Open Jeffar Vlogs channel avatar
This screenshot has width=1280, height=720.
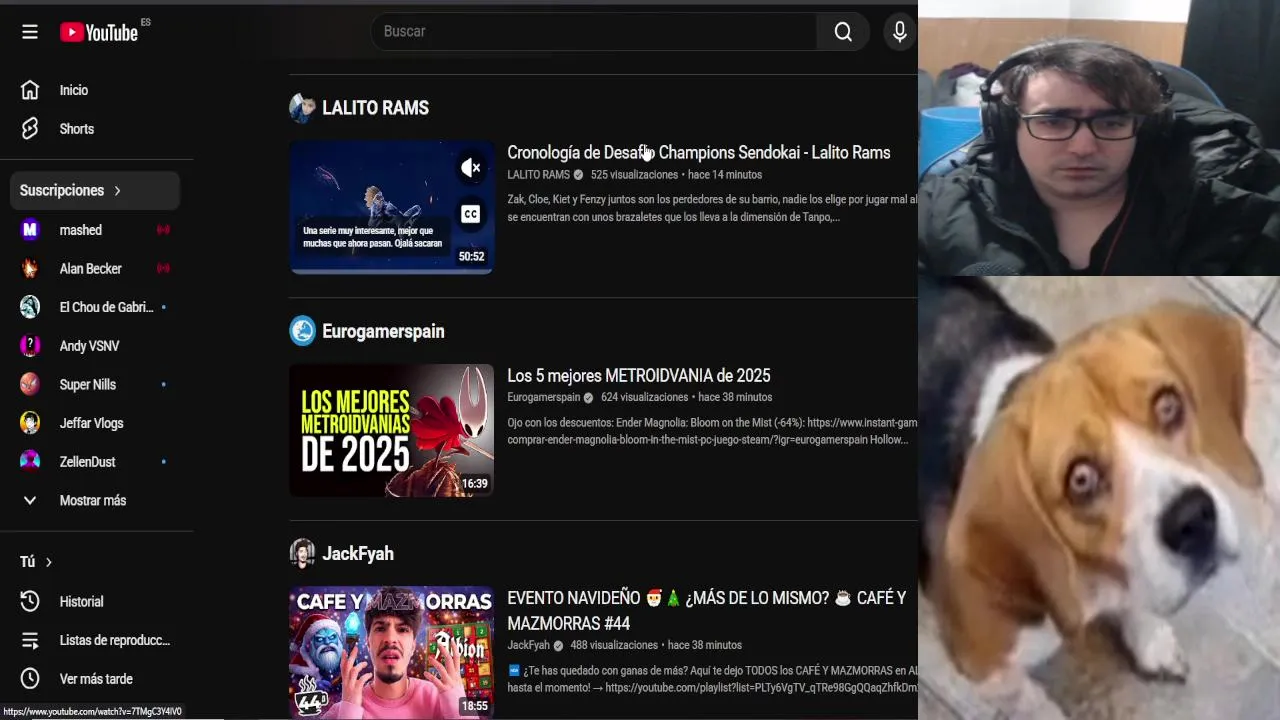[30, 423]
